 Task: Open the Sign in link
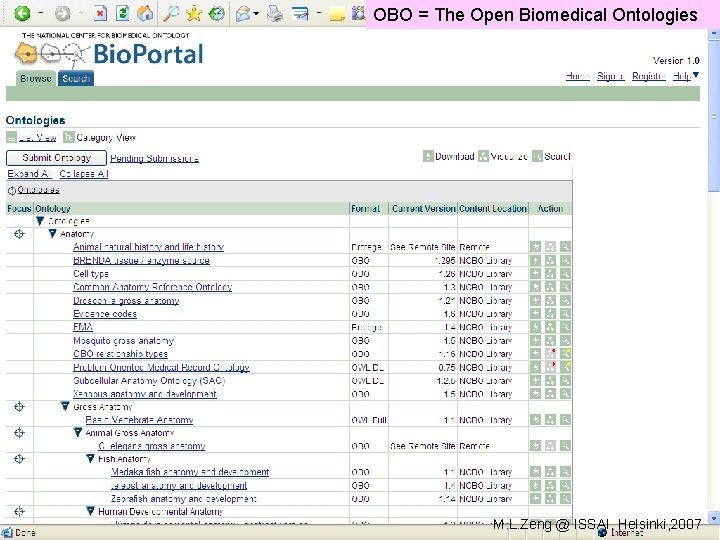(611, 76)
